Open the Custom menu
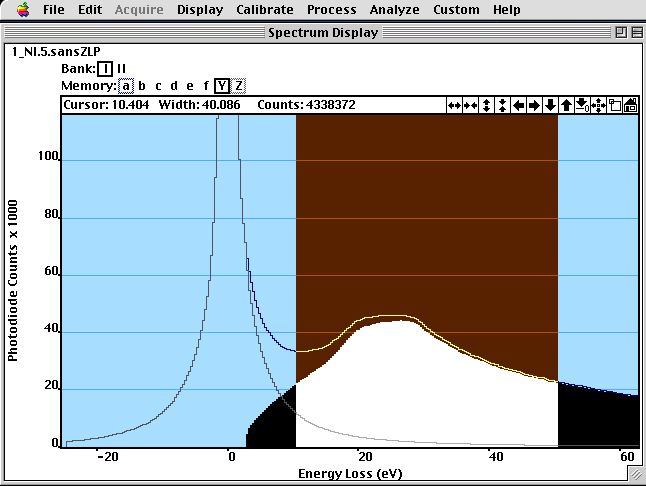The height and width of the screenshot is (486, 646). [x=456, y=9]
